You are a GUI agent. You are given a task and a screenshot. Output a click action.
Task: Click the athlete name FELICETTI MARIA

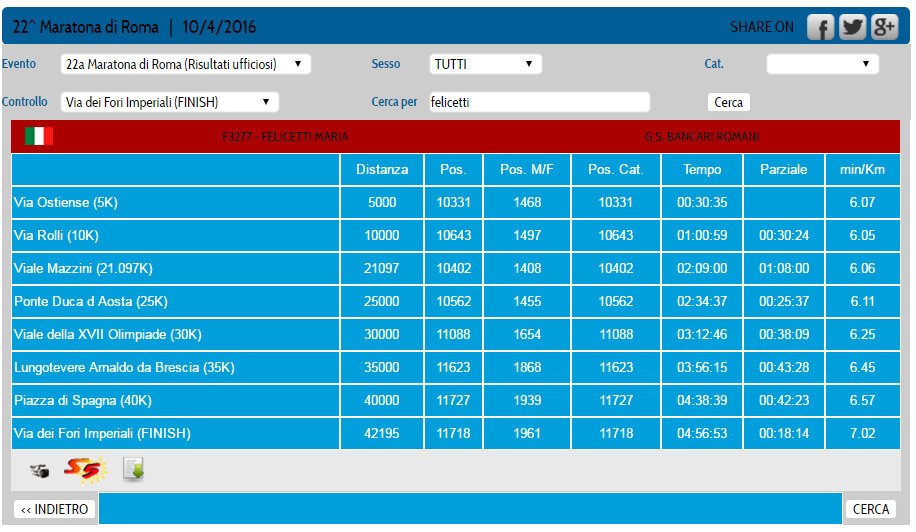[285, 137]
